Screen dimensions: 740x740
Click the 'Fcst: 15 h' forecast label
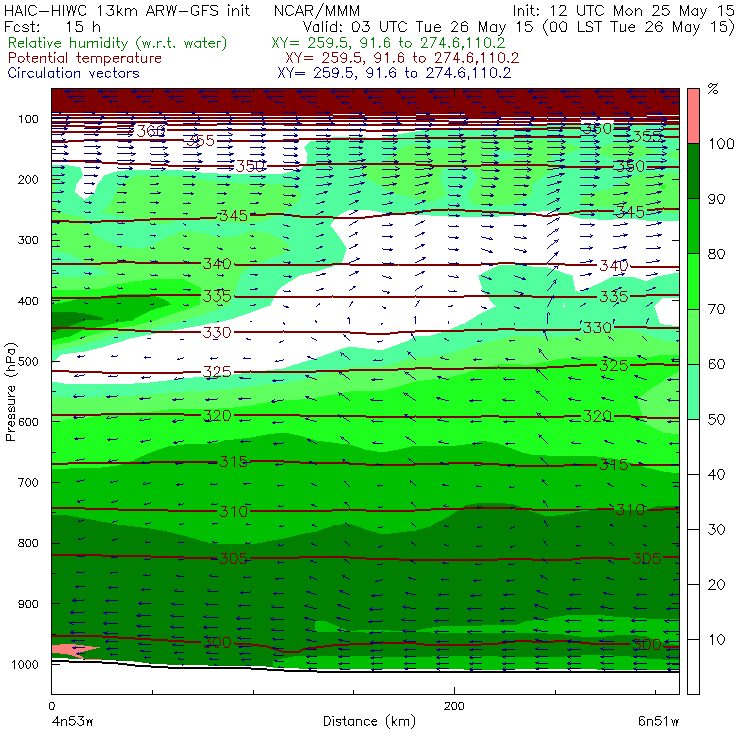[52, 26]
